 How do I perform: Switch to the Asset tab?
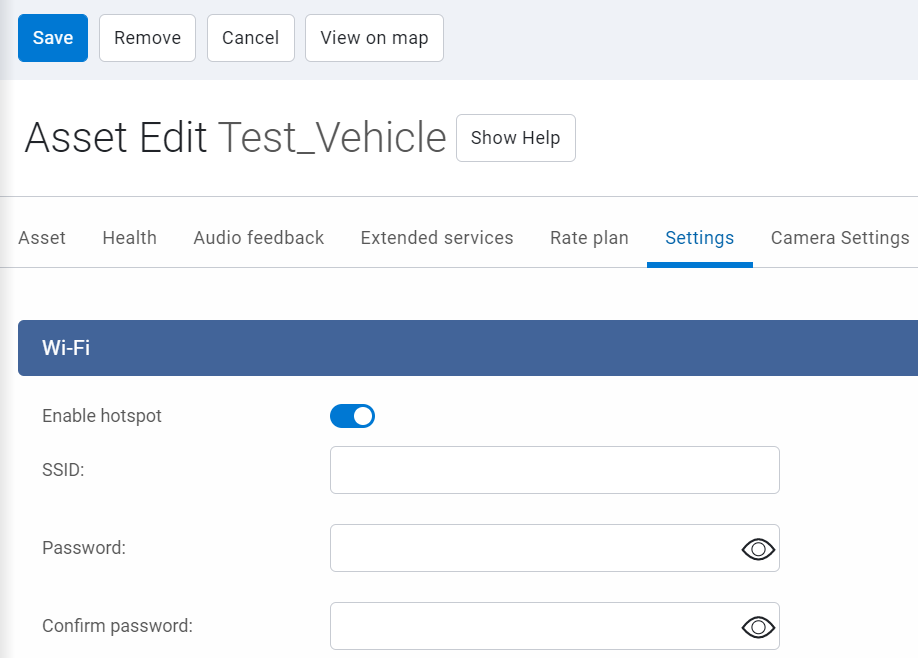point(42,238)
